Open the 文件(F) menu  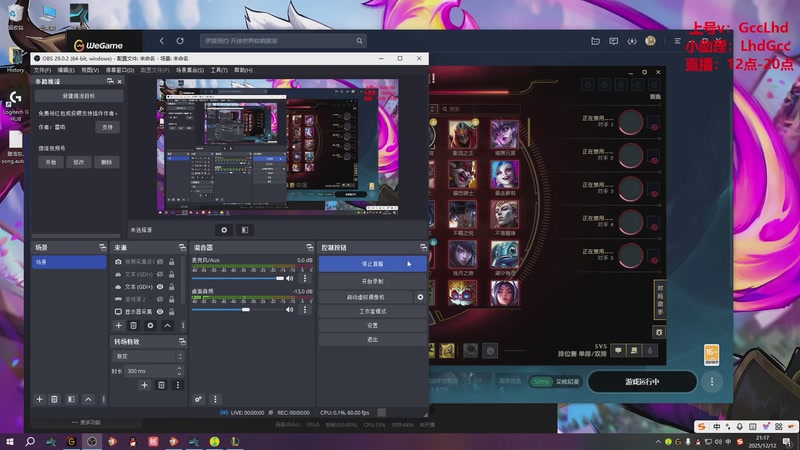42,70
